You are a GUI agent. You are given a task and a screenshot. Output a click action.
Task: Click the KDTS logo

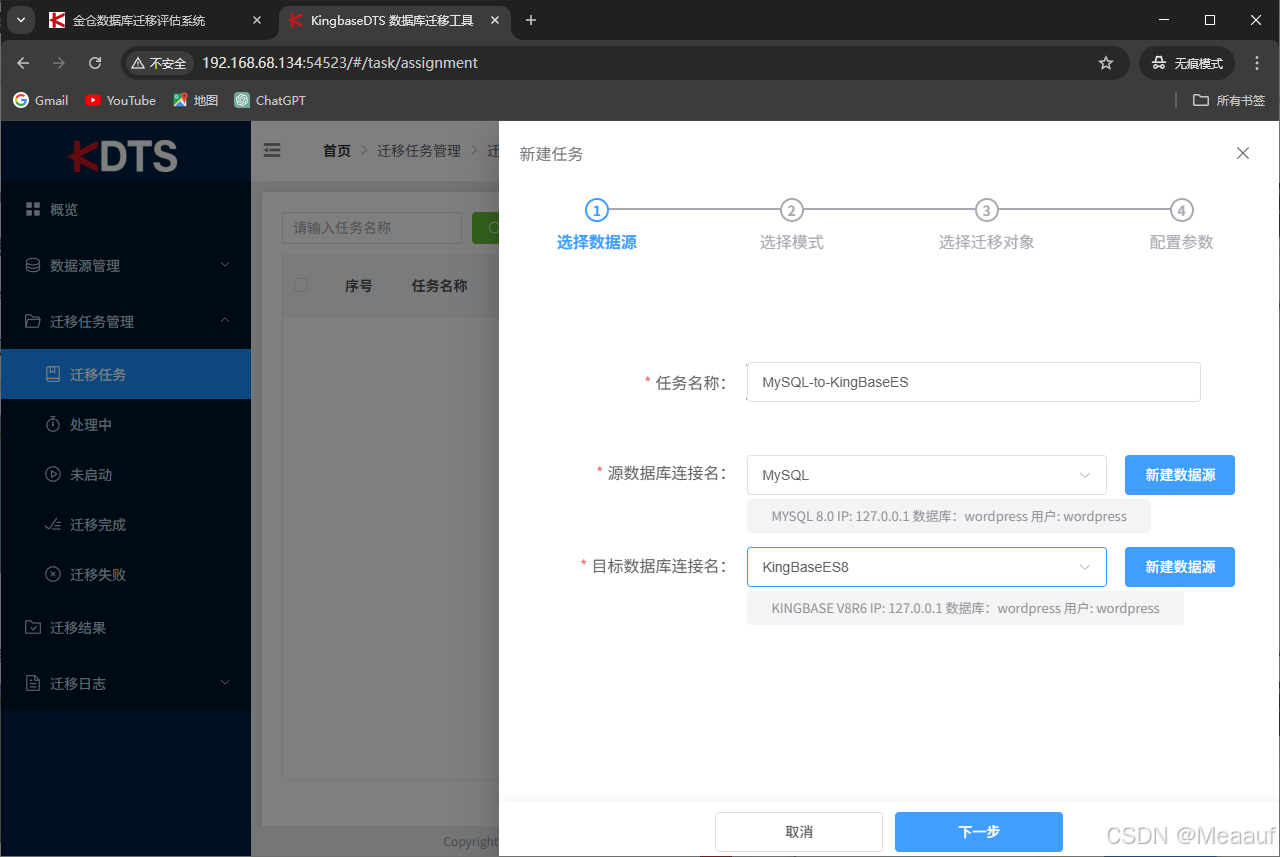coord(123,155)
